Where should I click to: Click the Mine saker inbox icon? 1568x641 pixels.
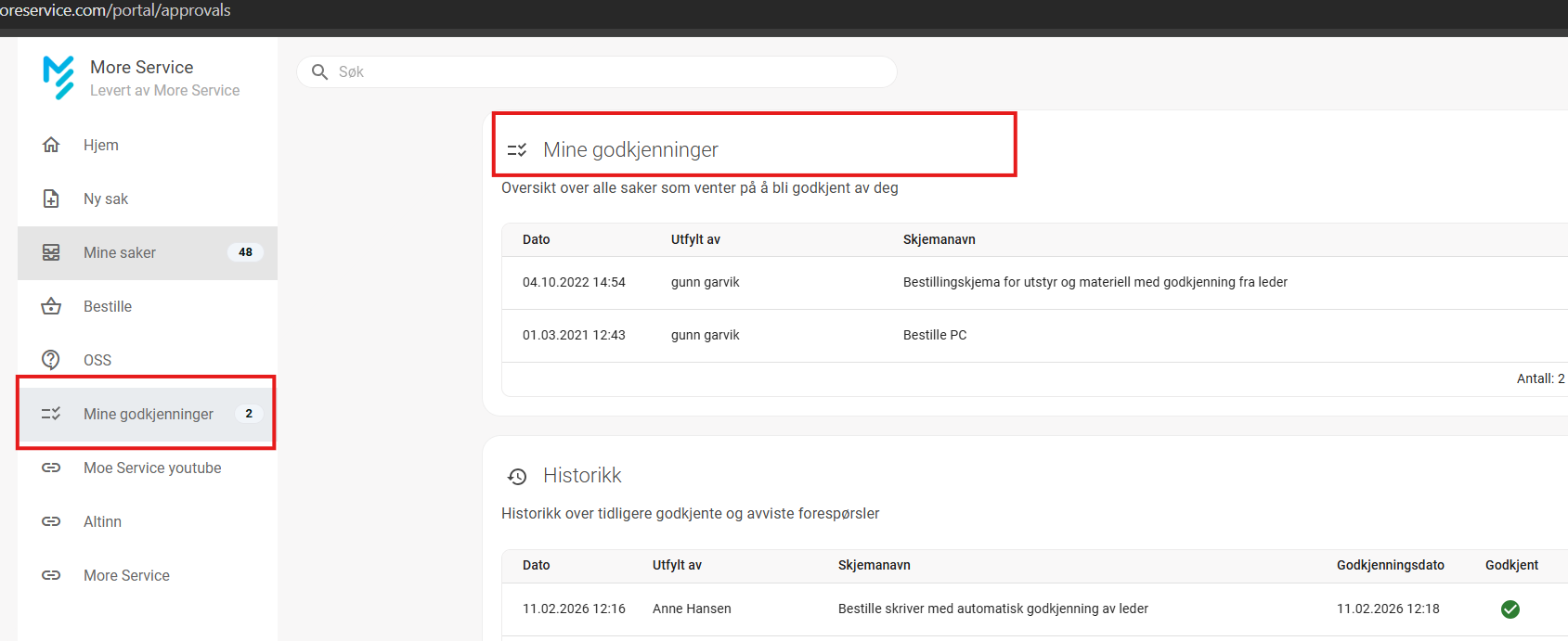click(51, 252)
